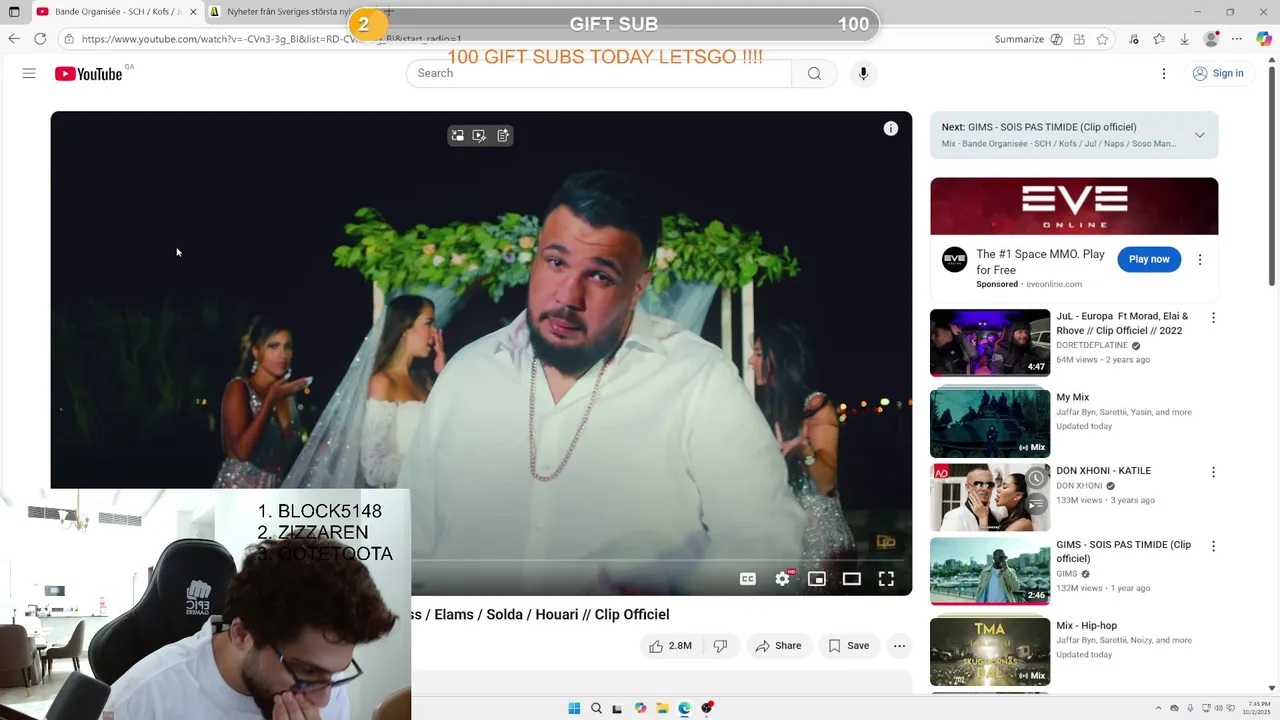Start voice search with the microphone
The image size is (1280, 720).
863,73
